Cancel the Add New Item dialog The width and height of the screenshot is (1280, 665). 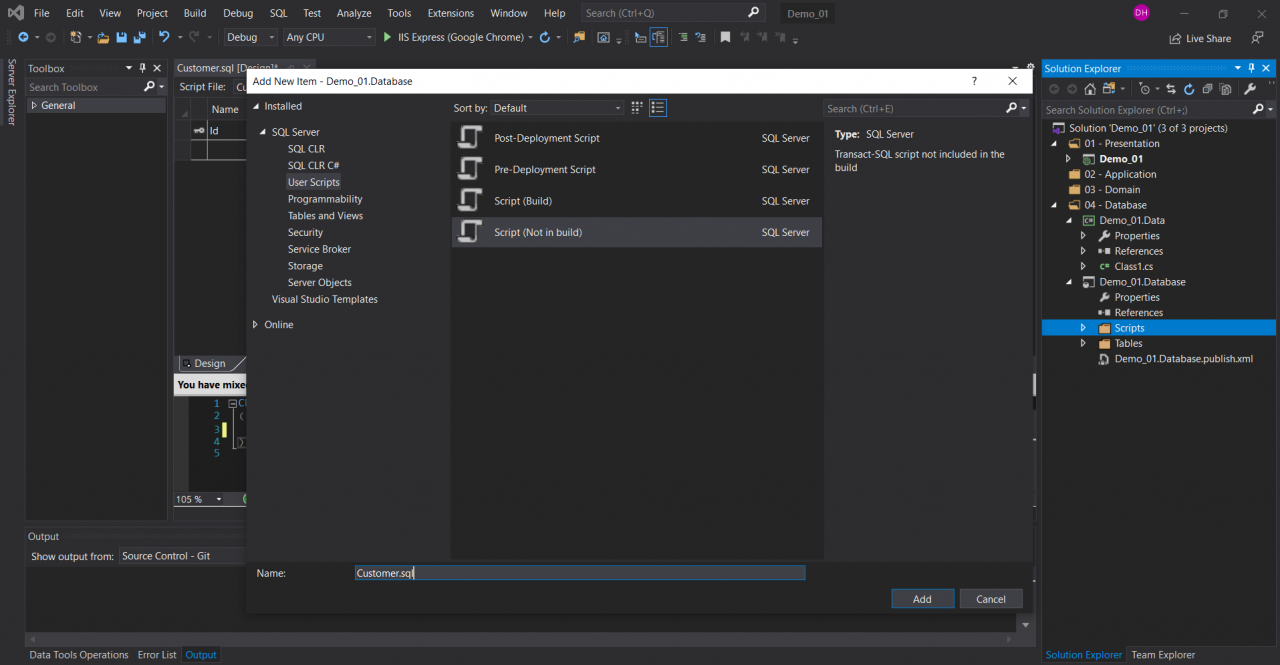click(x=990, y=598)
